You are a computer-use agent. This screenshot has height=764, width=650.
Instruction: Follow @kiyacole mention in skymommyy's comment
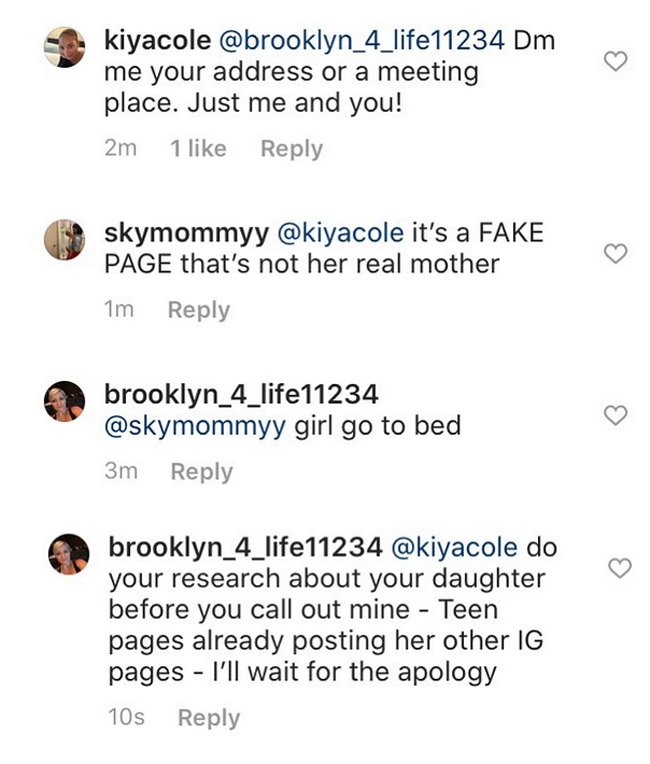point(341,234)
